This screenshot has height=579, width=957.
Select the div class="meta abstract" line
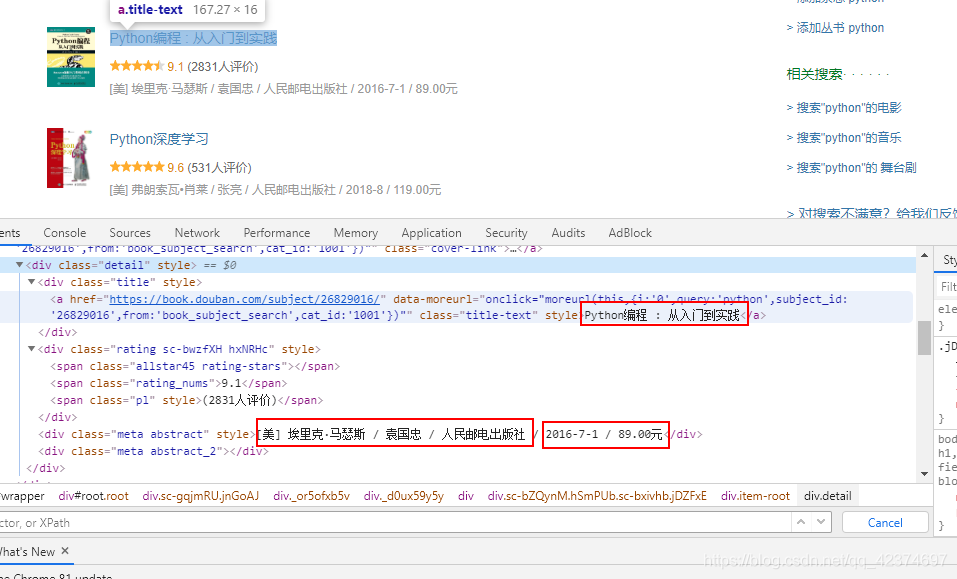[370, 434]
